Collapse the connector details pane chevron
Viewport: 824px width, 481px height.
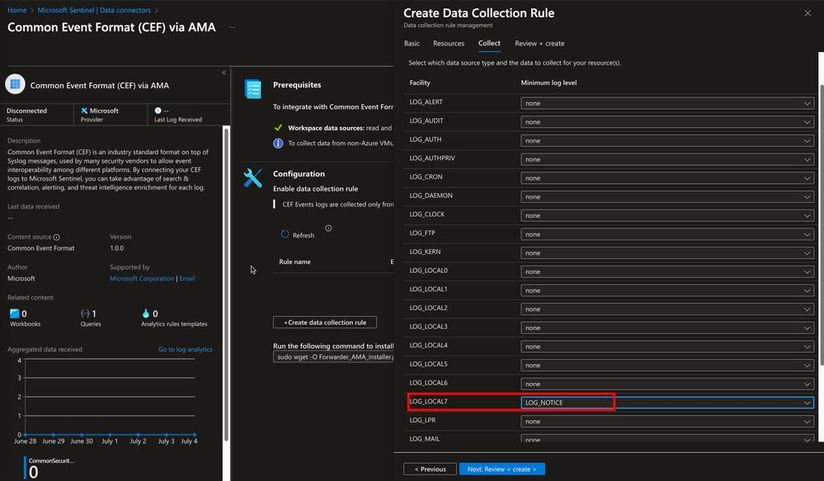[x=223, y=72]
